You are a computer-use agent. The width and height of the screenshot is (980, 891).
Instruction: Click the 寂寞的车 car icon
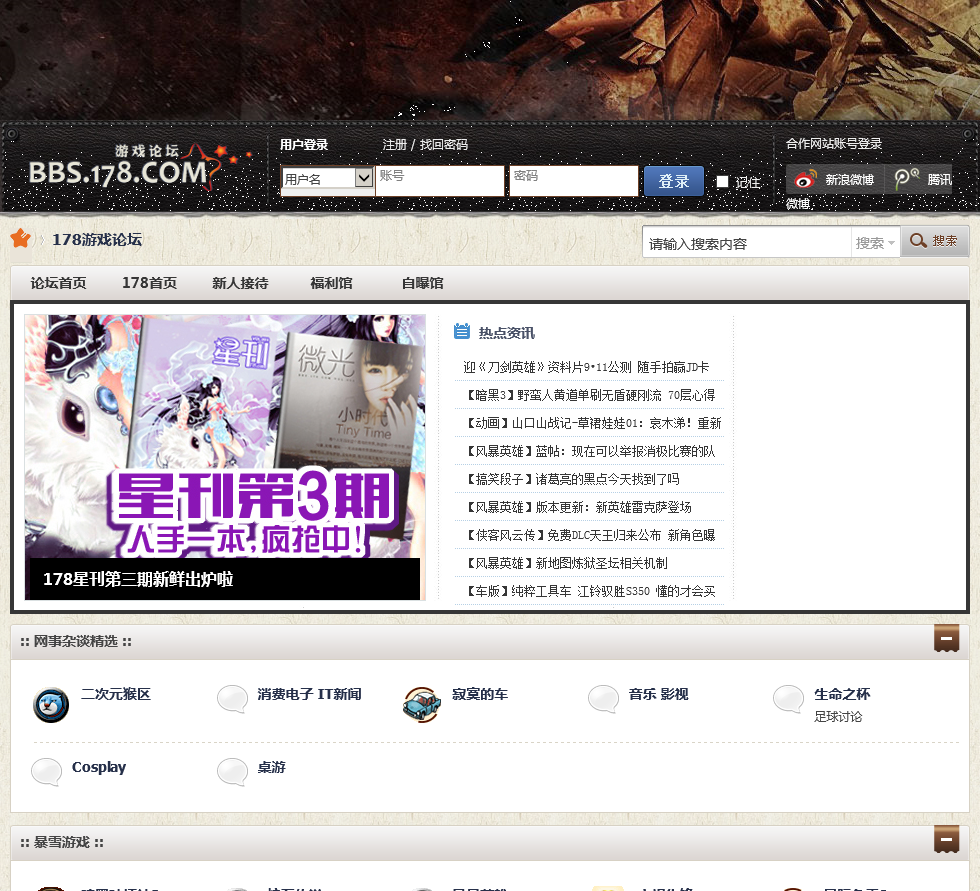click(x=422, y=704)
